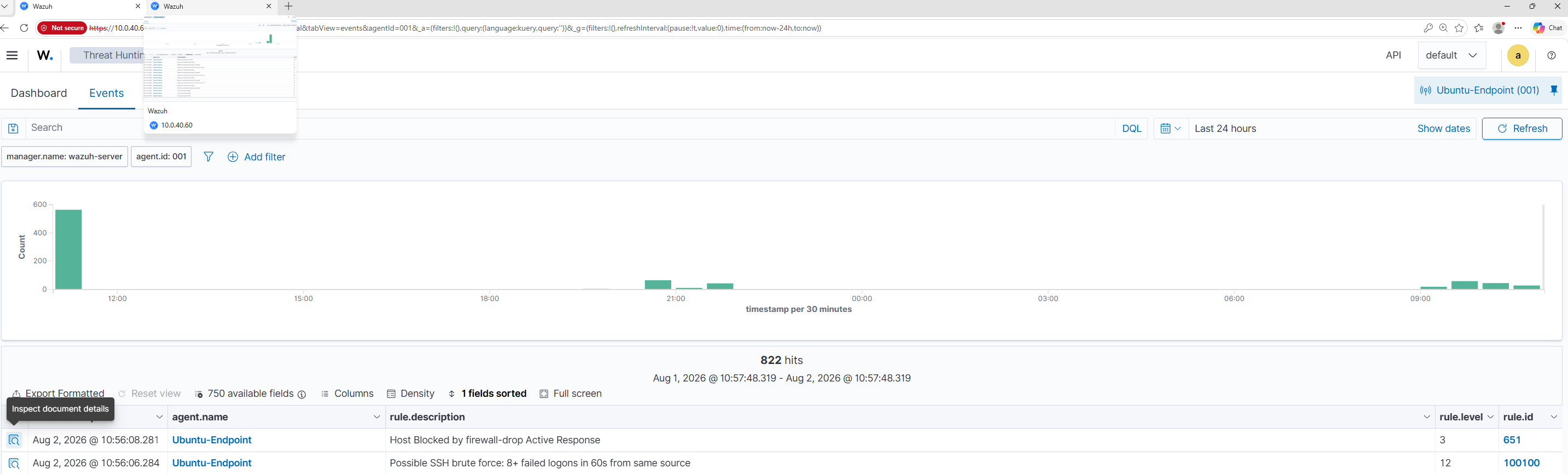Open the default tenant dropdown
This screenshot has width=1568, height=474.
click(x=1452, y=55)
